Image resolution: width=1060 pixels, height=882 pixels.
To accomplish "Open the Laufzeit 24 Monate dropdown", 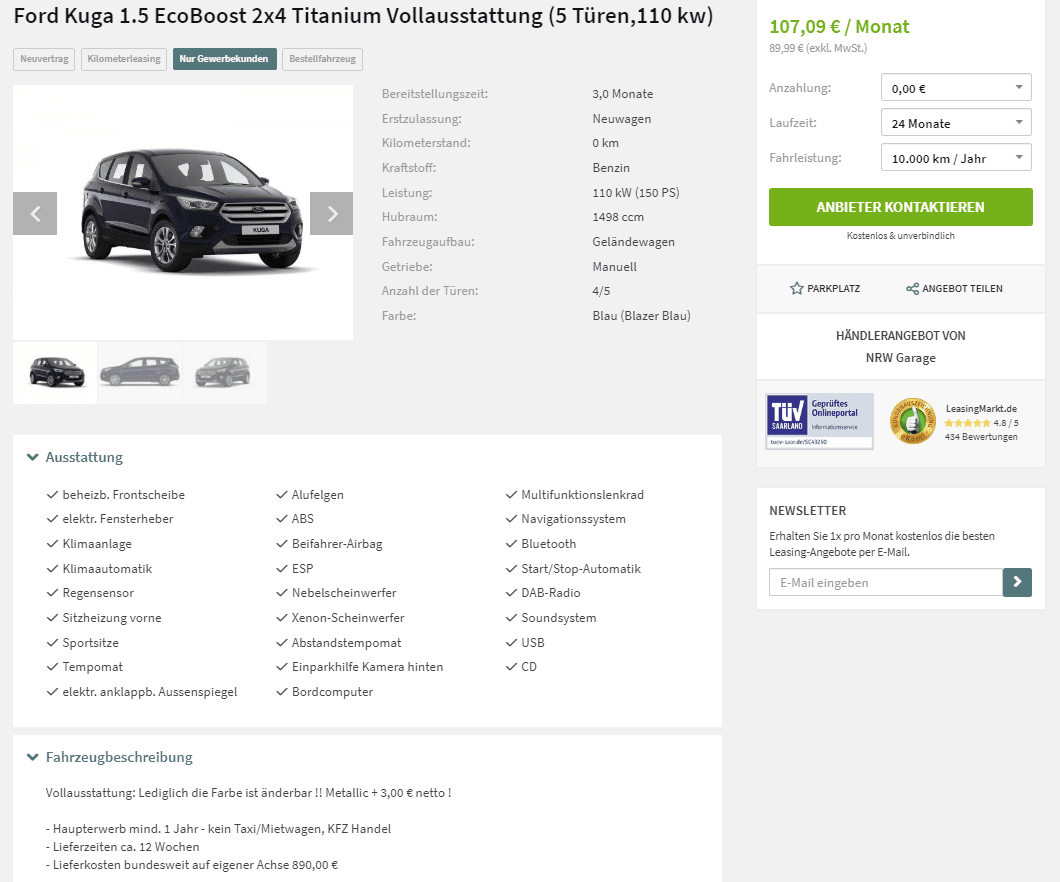I will 956,123.
